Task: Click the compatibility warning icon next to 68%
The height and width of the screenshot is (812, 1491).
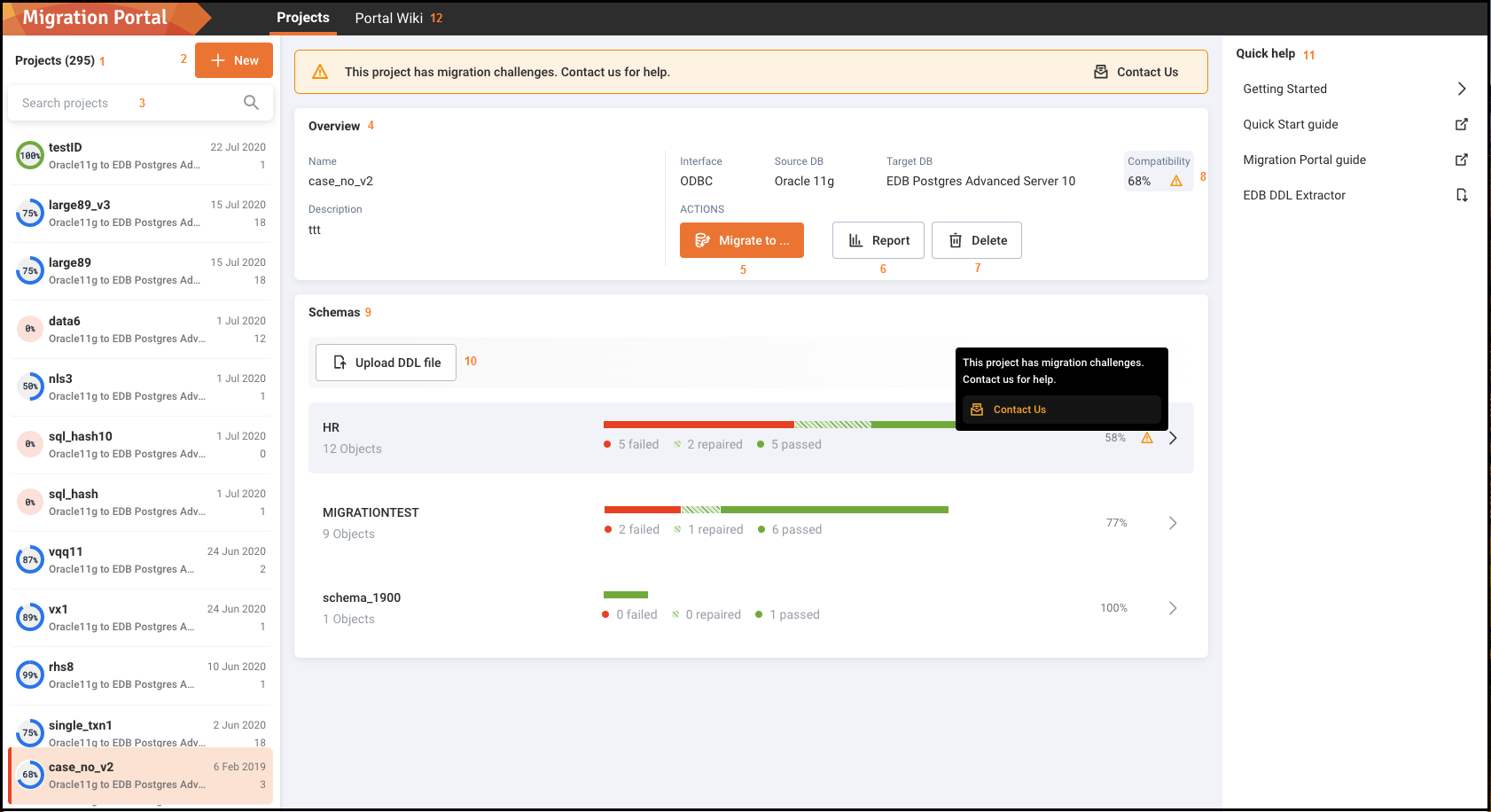Action: point(1176,181)
